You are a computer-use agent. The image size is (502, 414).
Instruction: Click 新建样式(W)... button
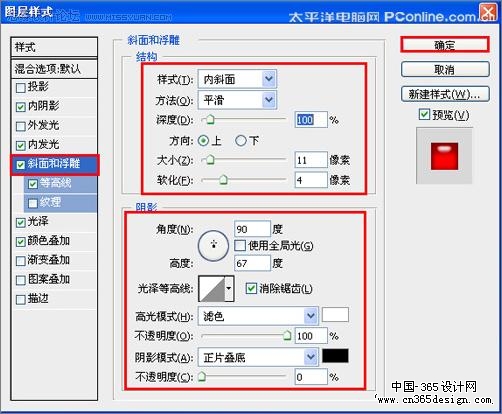(445, 94)
